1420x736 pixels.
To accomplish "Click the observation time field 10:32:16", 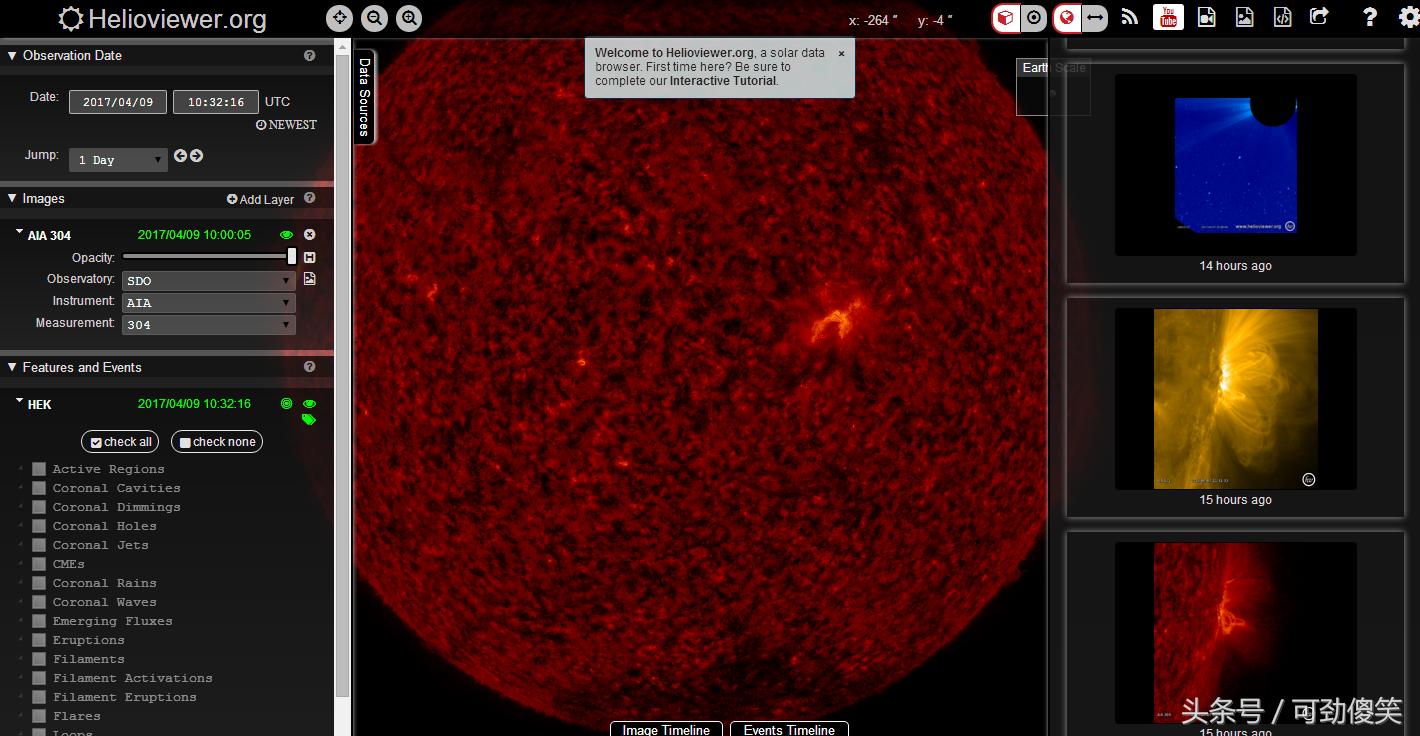I will point(216,102).
